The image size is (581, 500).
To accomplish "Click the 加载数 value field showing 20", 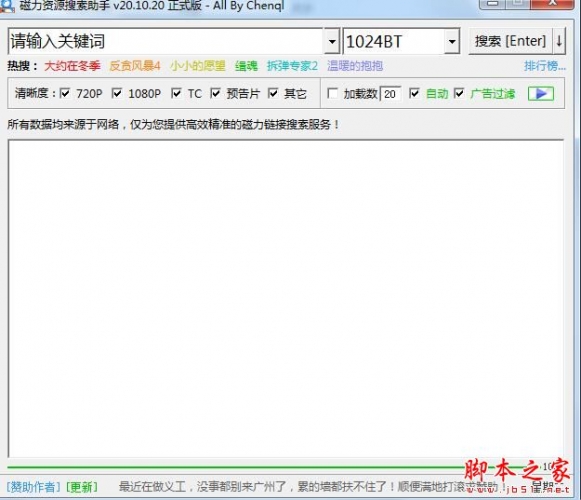I will pyautogui.click(x=391, y=94).
